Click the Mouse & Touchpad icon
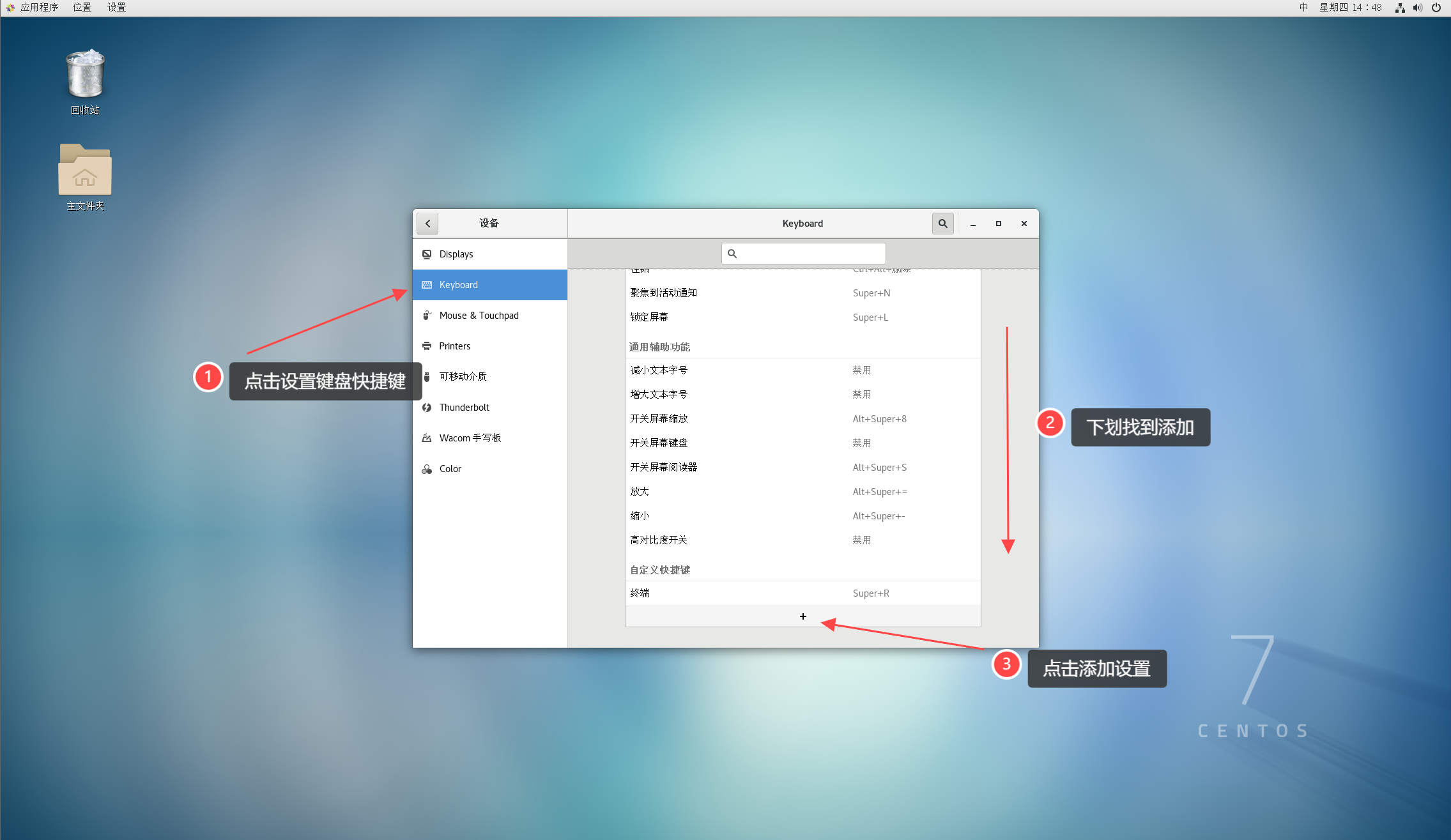 [x=427, y=316]
